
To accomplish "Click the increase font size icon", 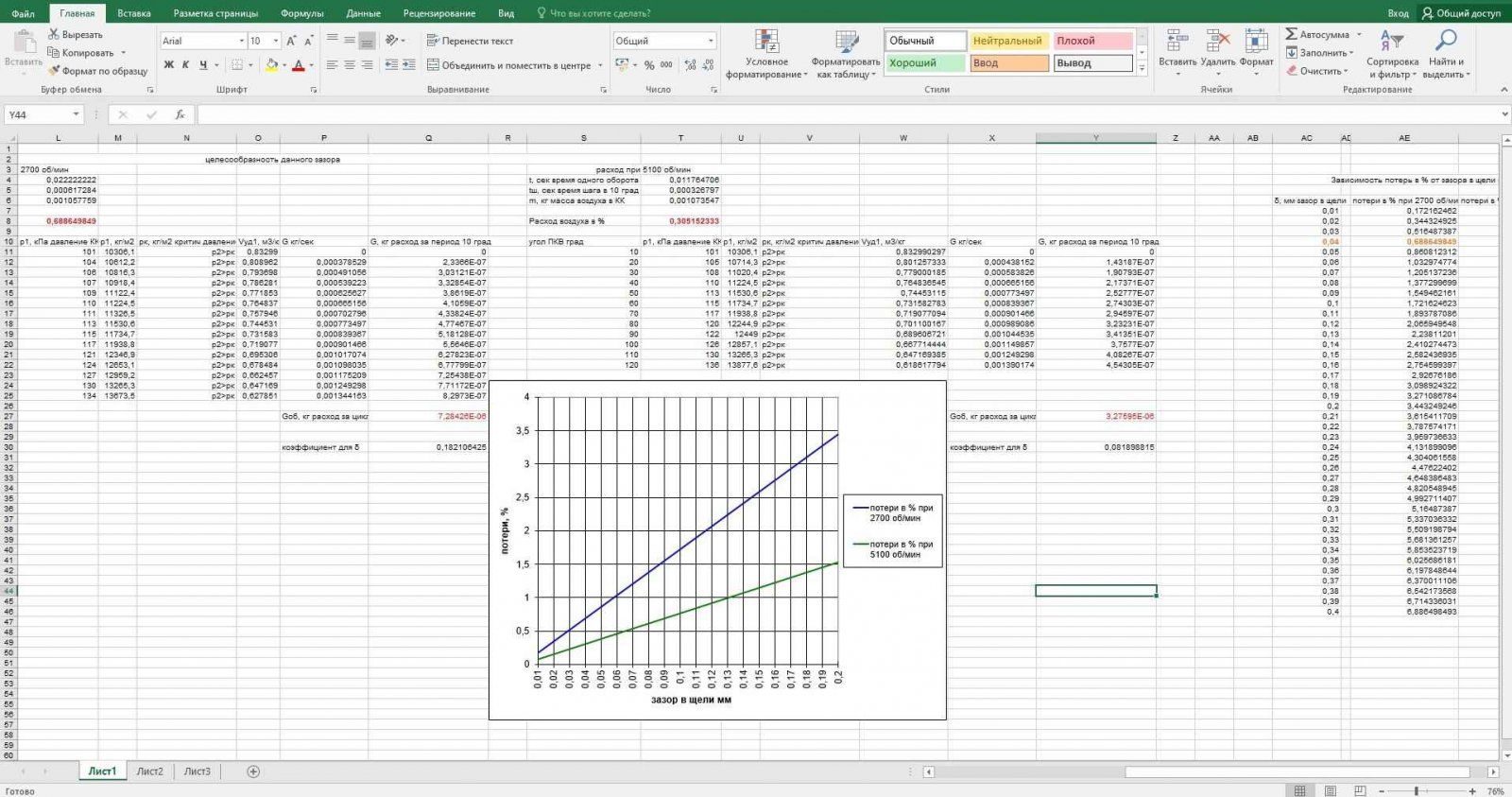I will click(x=291, y=41).
